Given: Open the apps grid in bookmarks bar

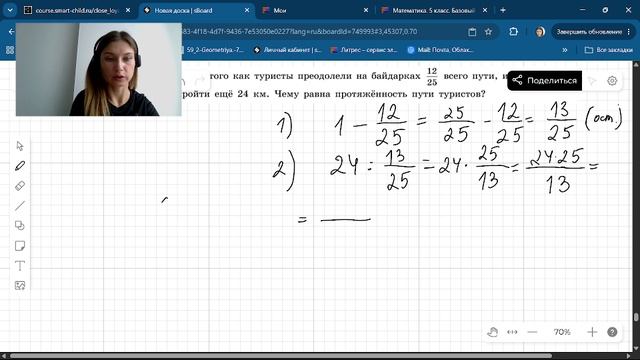Looking at the screenshot, I should click(x=10, y=50).
